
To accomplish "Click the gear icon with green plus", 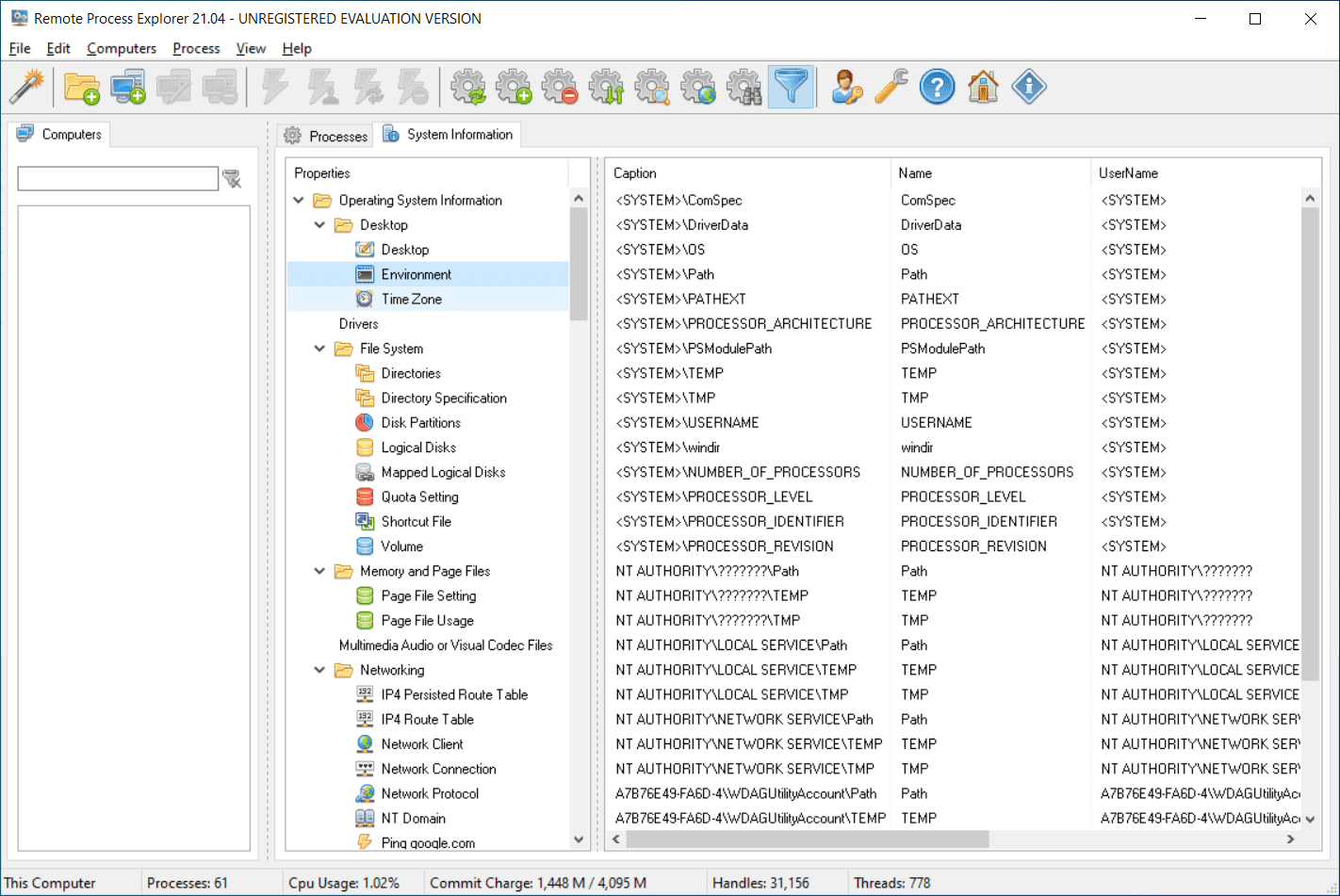I will (x=515, y=87).
